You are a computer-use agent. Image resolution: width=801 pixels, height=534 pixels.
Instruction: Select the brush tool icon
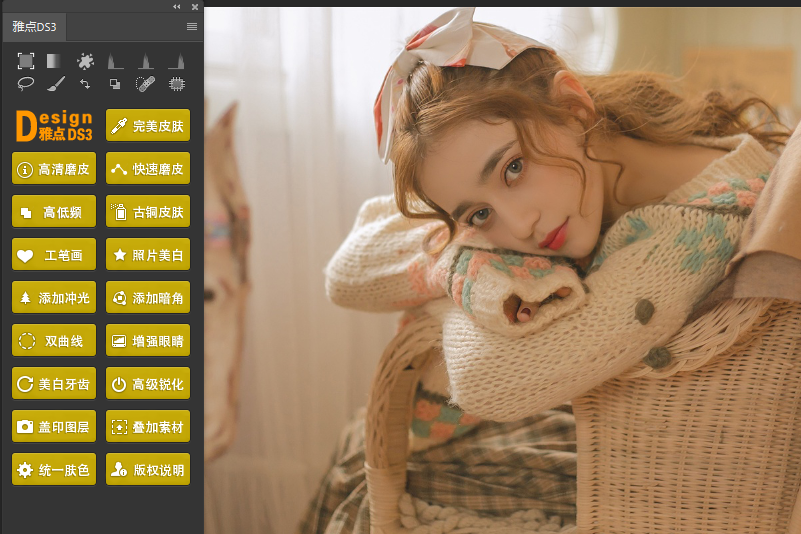pos(56,84)
